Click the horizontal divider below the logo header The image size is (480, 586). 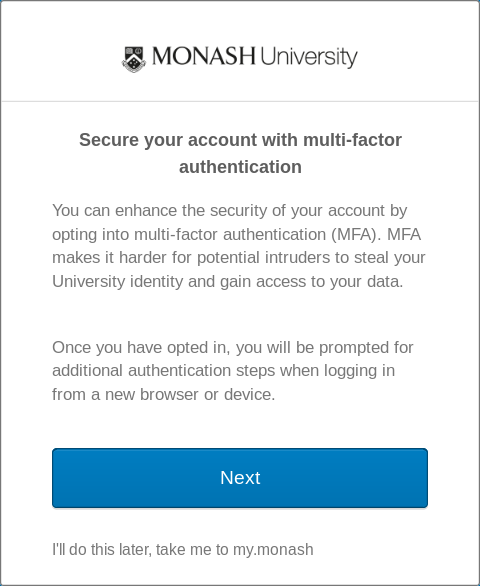tap(240, 101)
